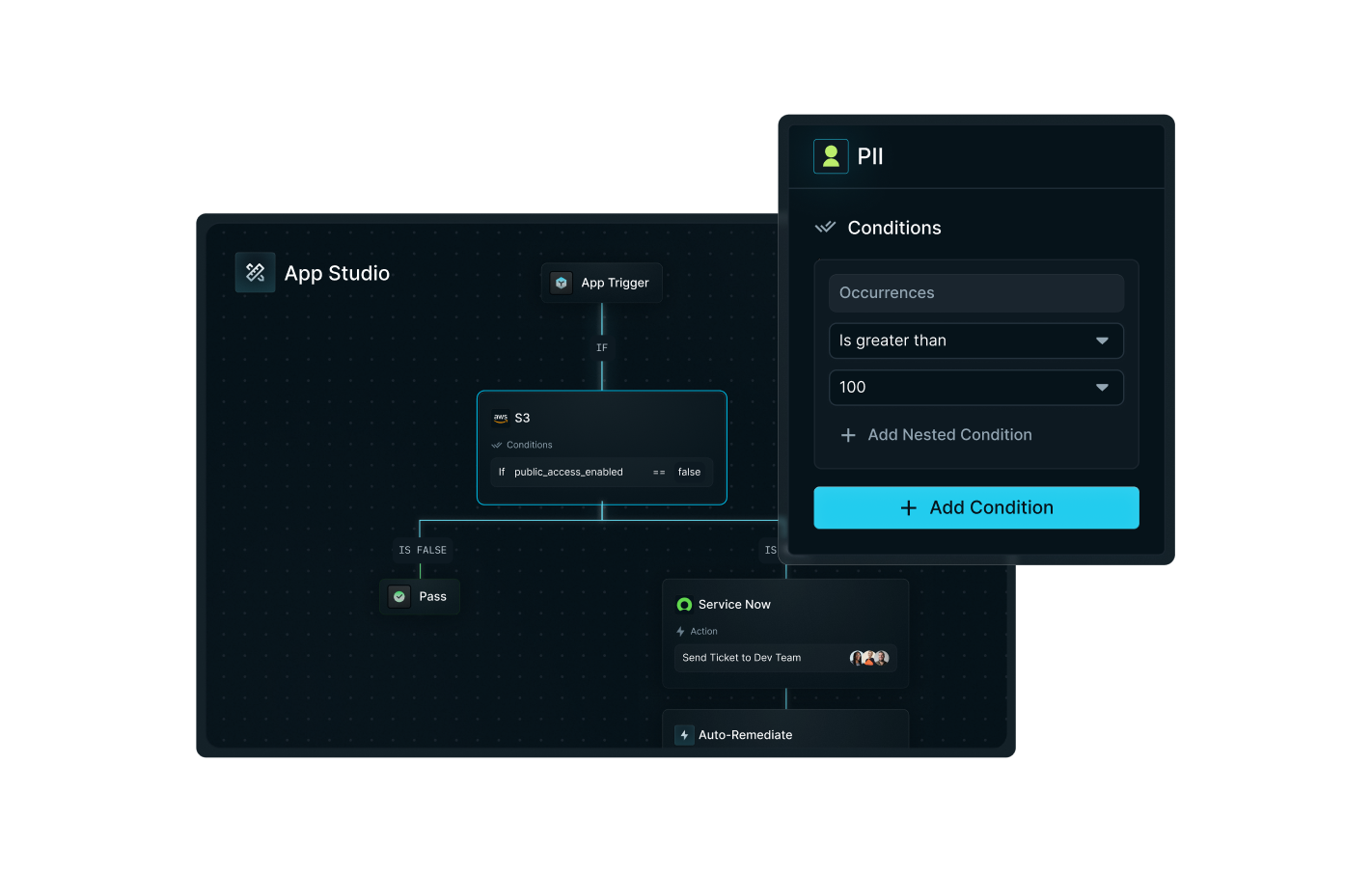Open the value dropdown showing 100
The height and width of the screenshot is (872, 1372).
click(975, 387)
